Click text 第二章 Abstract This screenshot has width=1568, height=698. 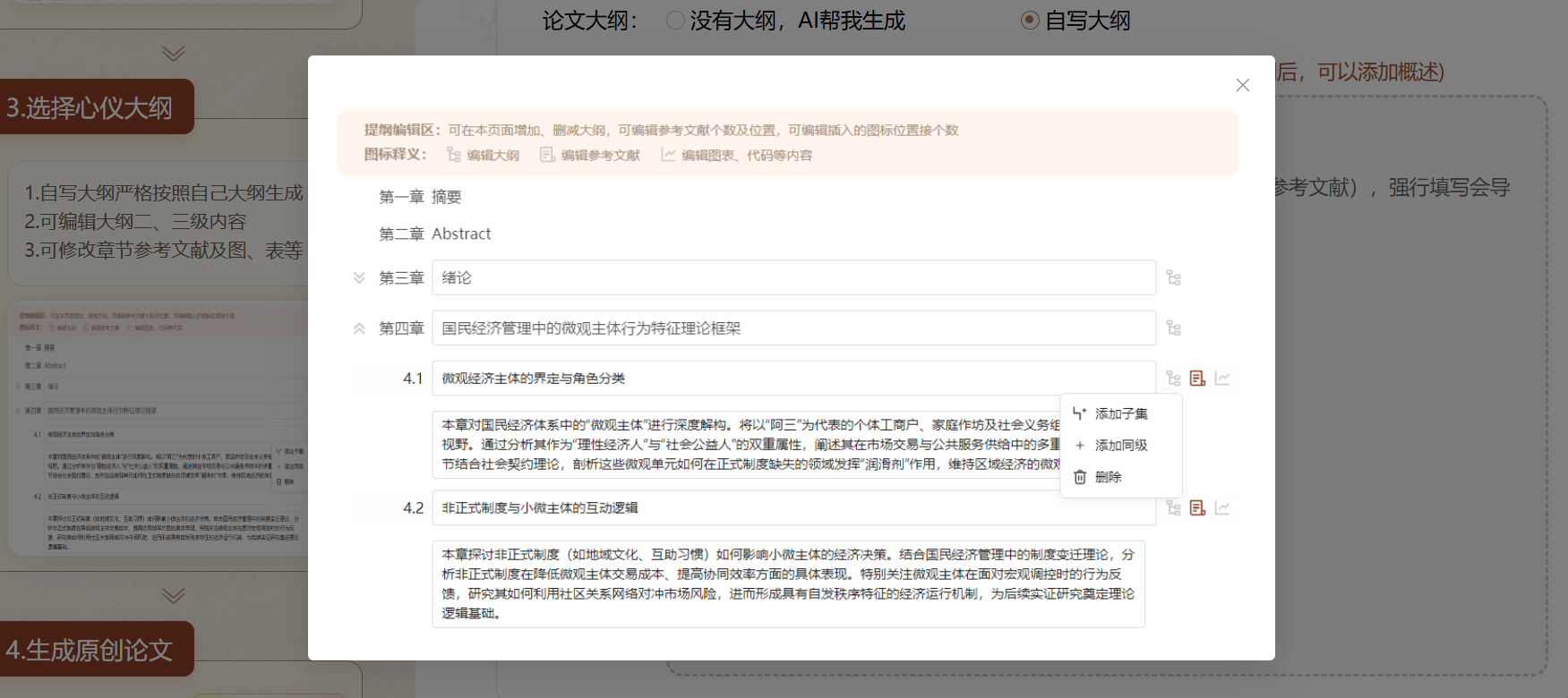[x=434, y=234]
